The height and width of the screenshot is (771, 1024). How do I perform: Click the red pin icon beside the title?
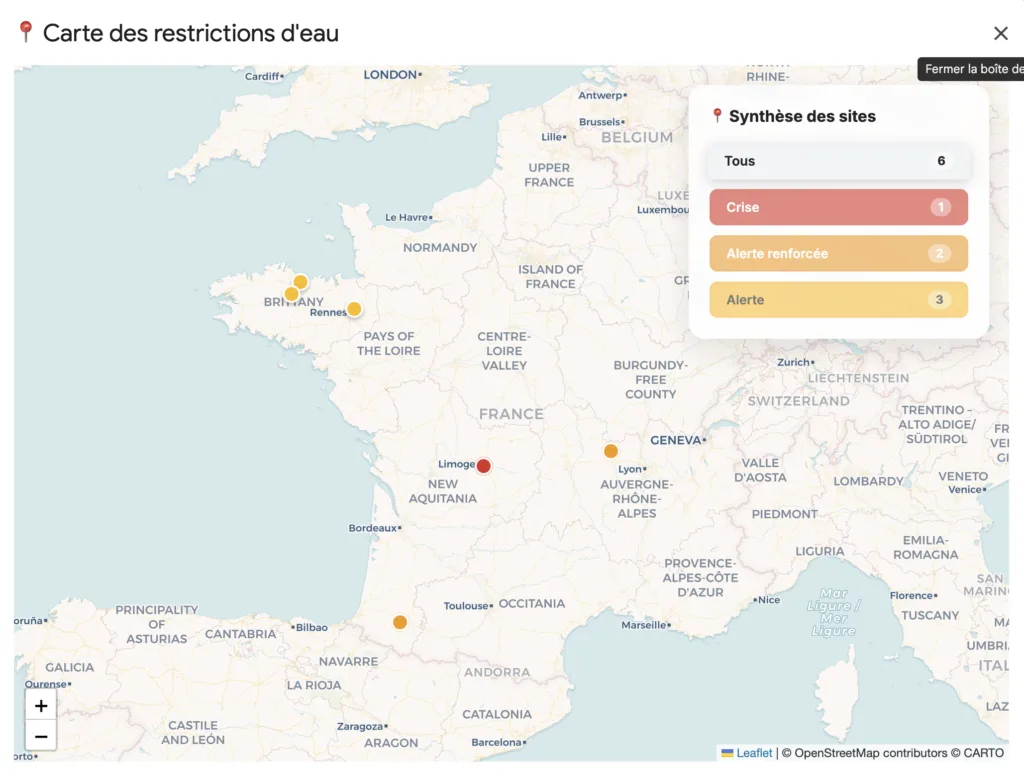coord(25,32)
